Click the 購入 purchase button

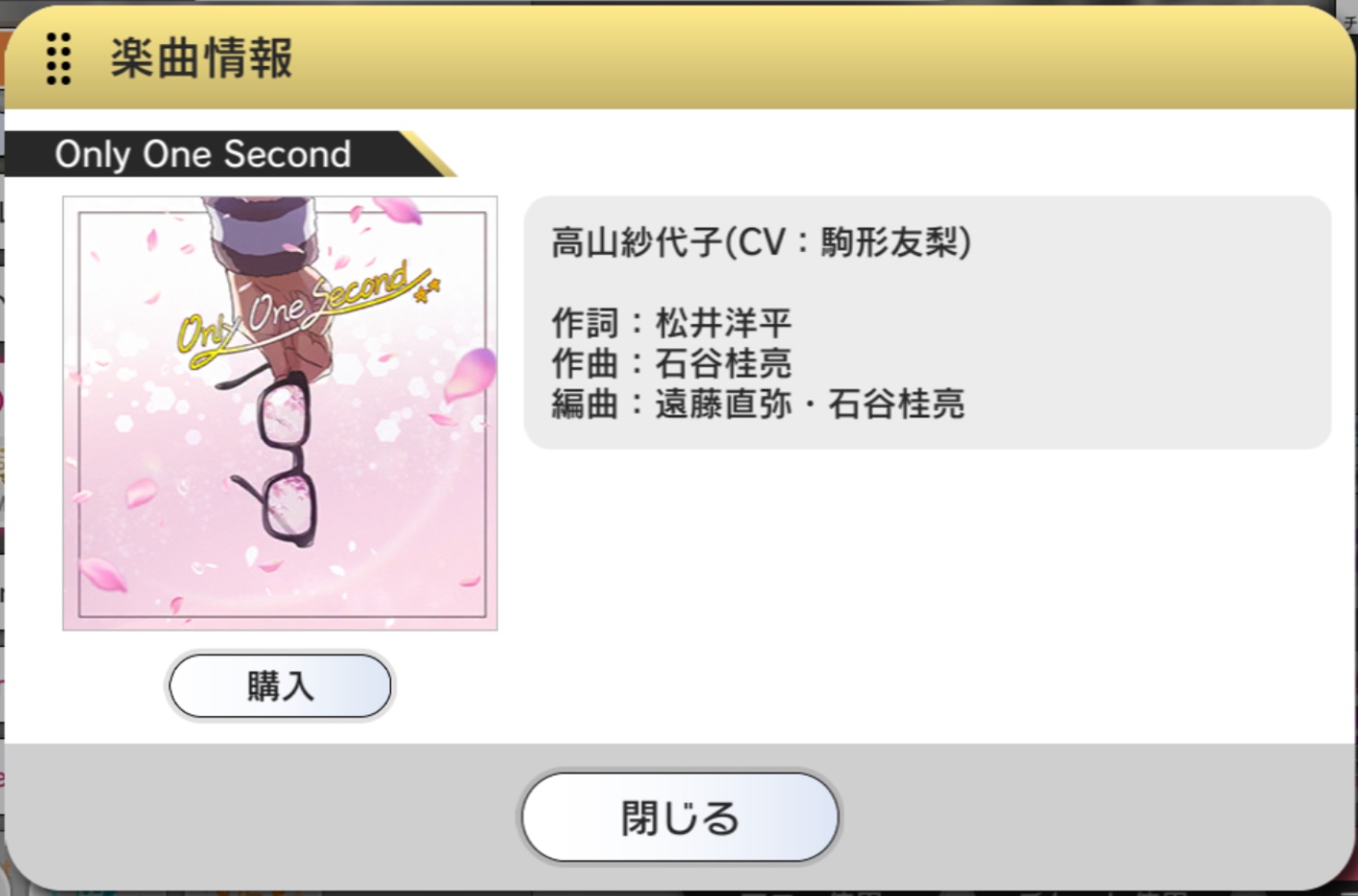(x=280, y=686)
